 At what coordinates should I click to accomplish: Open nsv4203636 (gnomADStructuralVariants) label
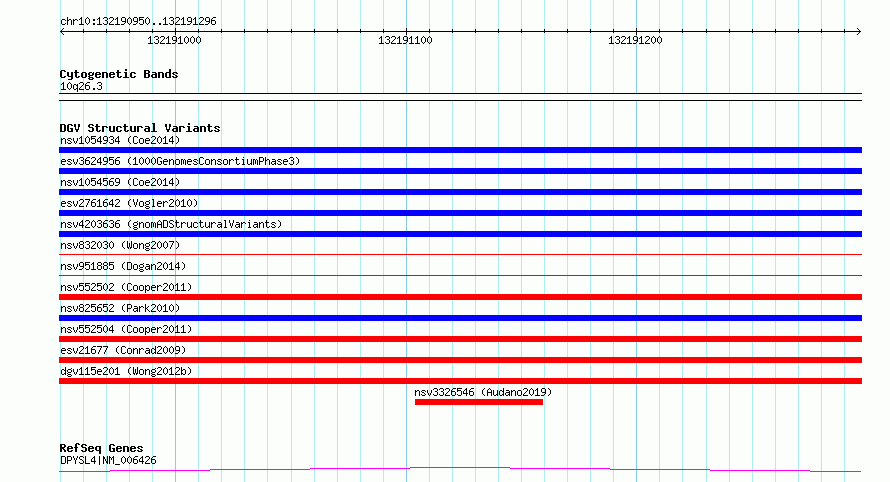point(171,224)
